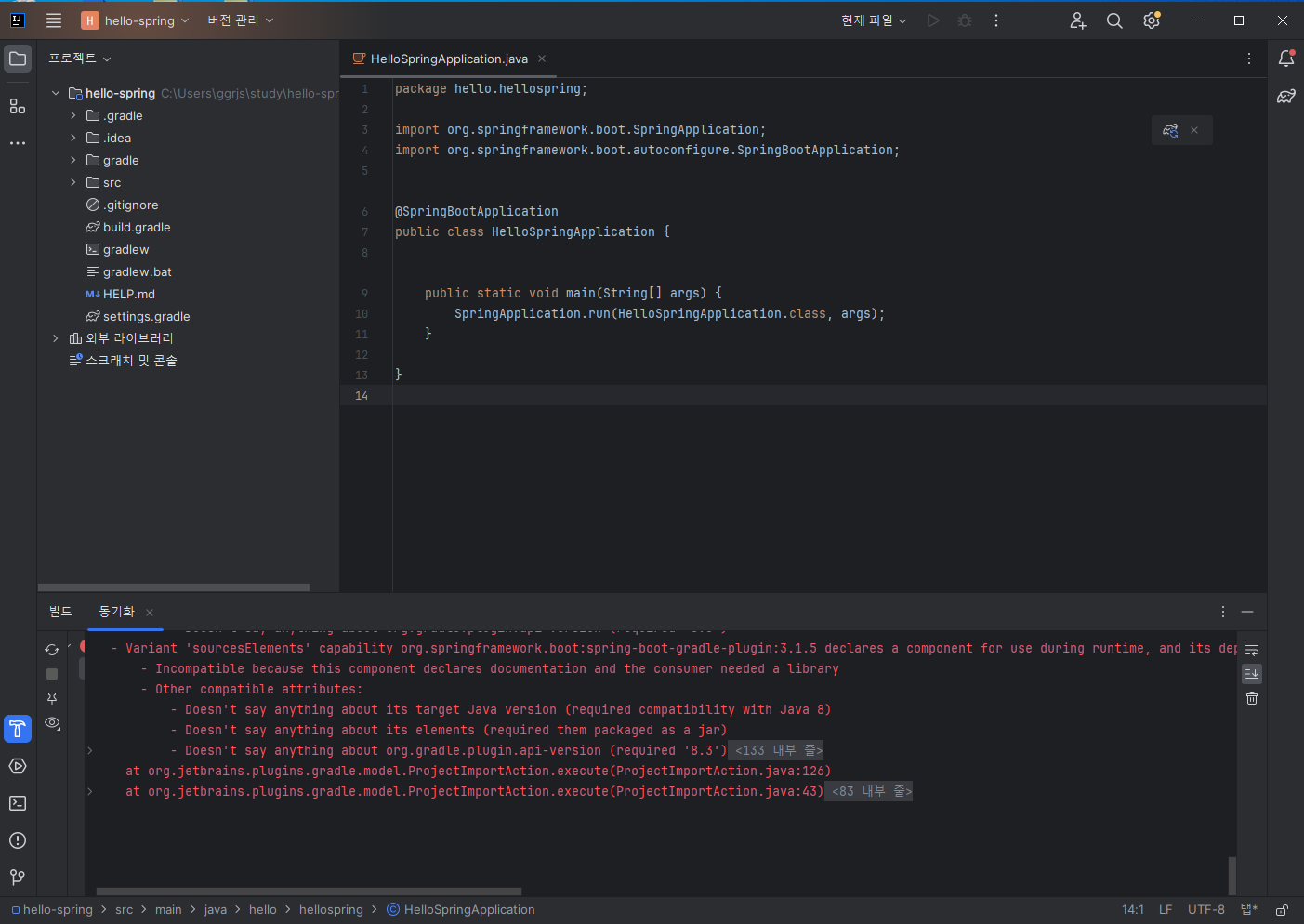Collapse the hello-spring root node

coord(56,93)
